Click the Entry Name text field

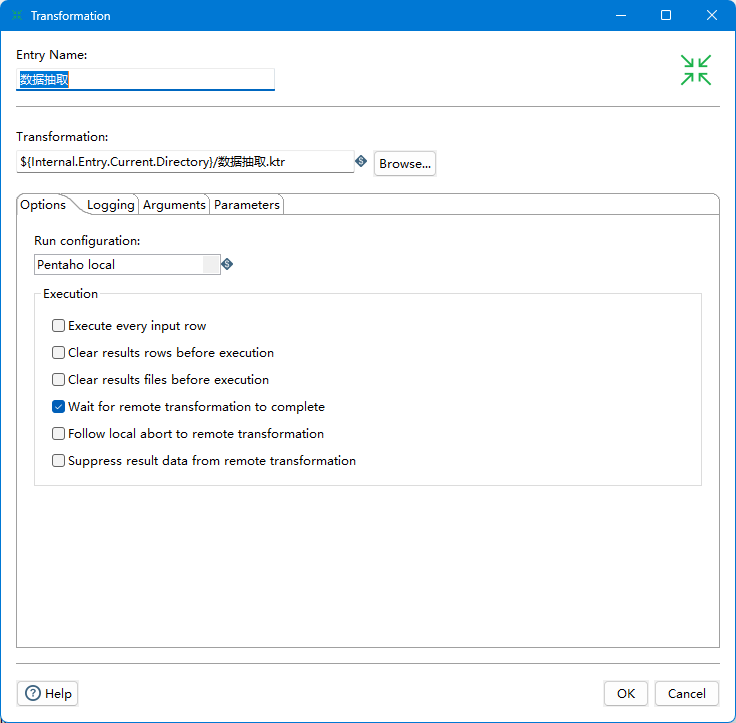point(145,79)
